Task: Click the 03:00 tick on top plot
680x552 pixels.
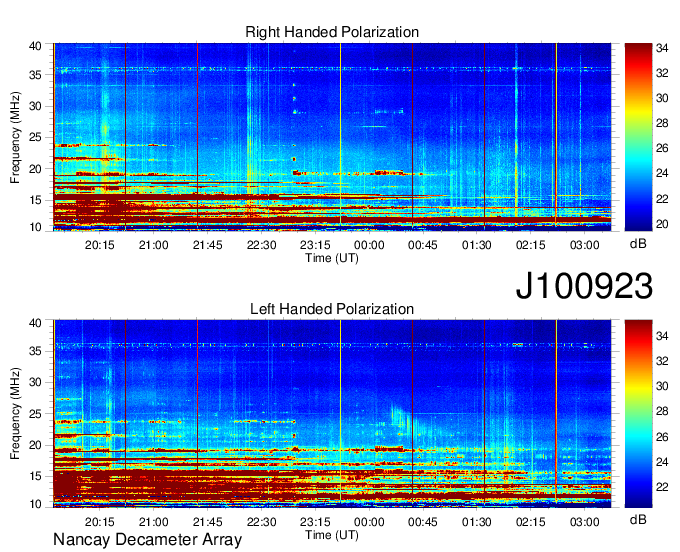Action: point(585,245)
